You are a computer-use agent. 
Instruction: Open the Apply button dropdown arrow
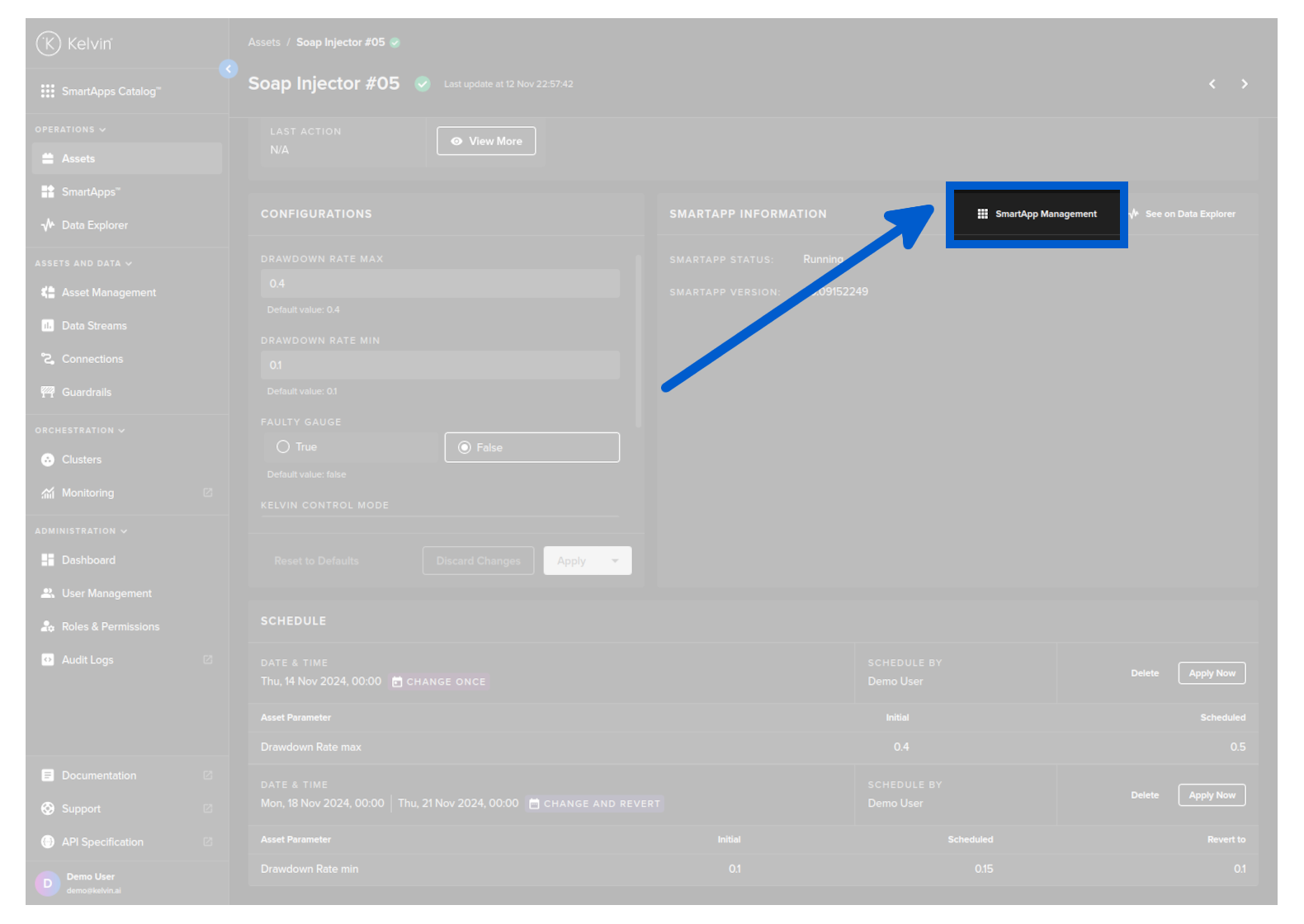[x=615, y=561]
